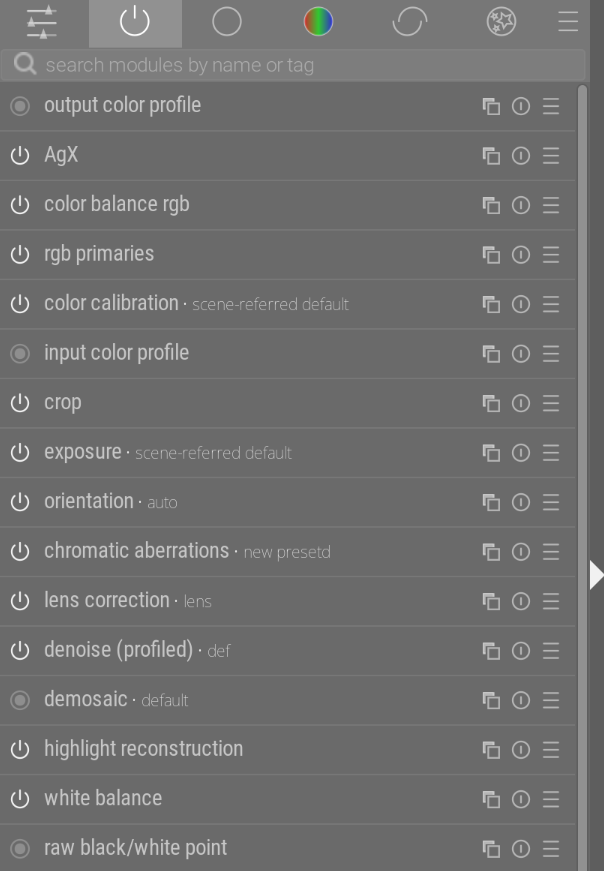Switch to the color modules group tab
This screenshot has height=871, width=604.
point(318,22)
